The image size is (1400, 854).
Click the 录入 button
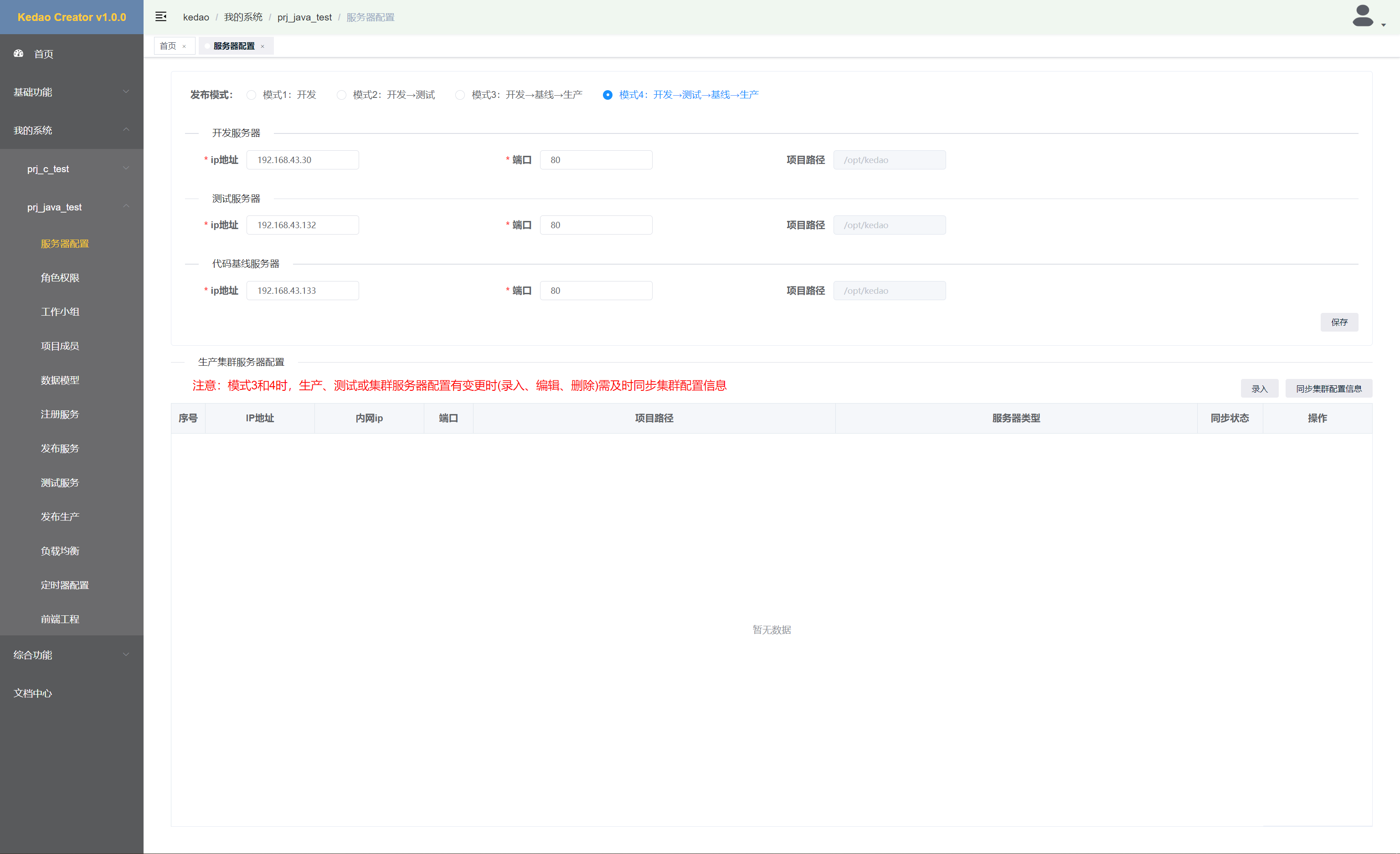pos(1259,389)
